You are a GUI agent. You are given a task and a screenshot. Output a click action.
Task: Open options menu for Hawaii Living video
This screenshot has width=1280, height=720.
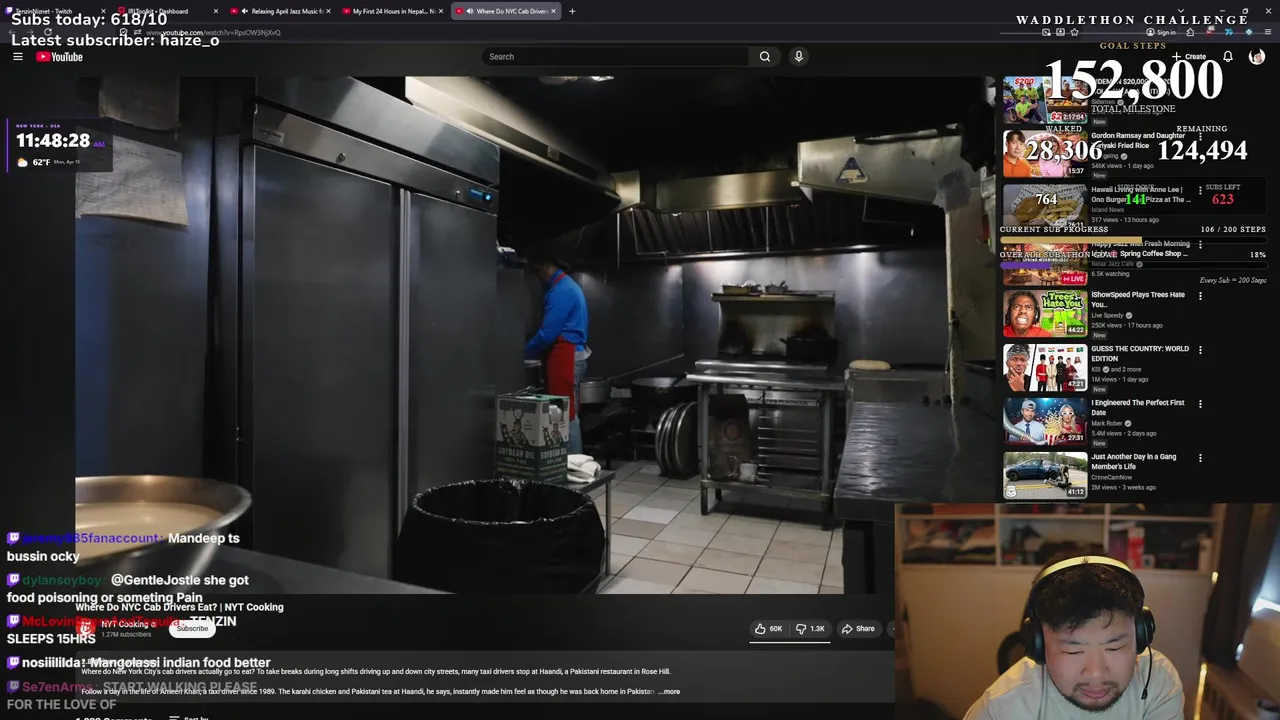[1200, 190]
